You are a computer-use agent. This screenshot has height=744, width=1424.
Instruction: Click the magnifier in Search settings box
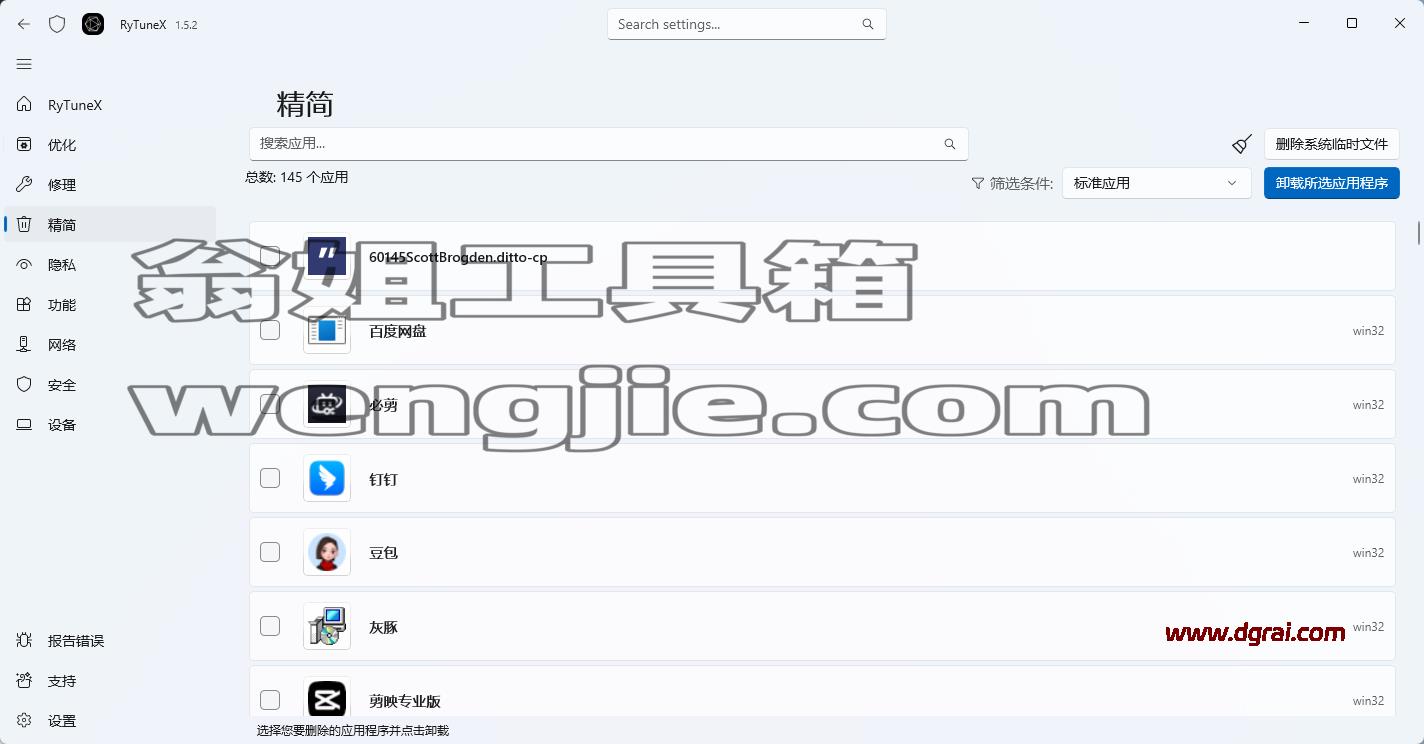868,24
